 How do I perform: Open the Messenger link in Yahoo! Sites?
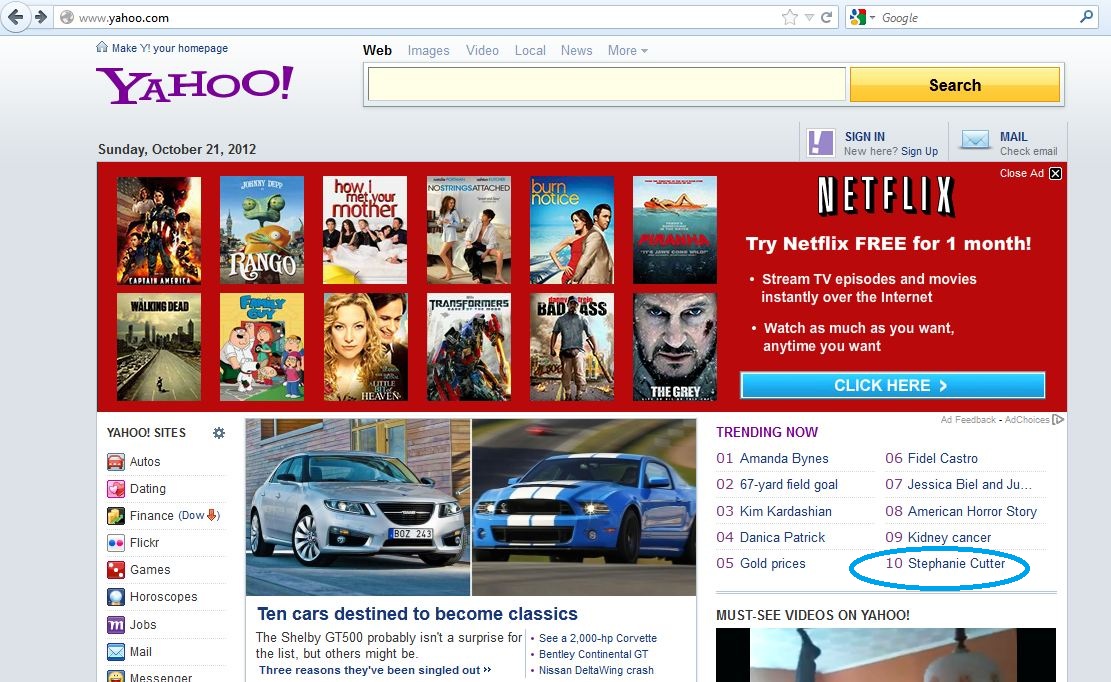(160, 676)
